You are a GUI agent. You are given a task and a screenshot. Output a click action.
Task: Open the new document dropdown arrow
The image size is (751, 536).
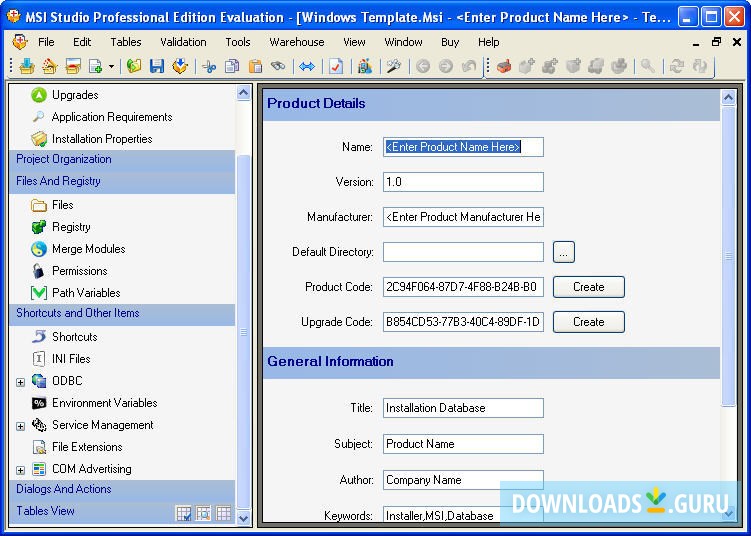click(x=111, y=66)
